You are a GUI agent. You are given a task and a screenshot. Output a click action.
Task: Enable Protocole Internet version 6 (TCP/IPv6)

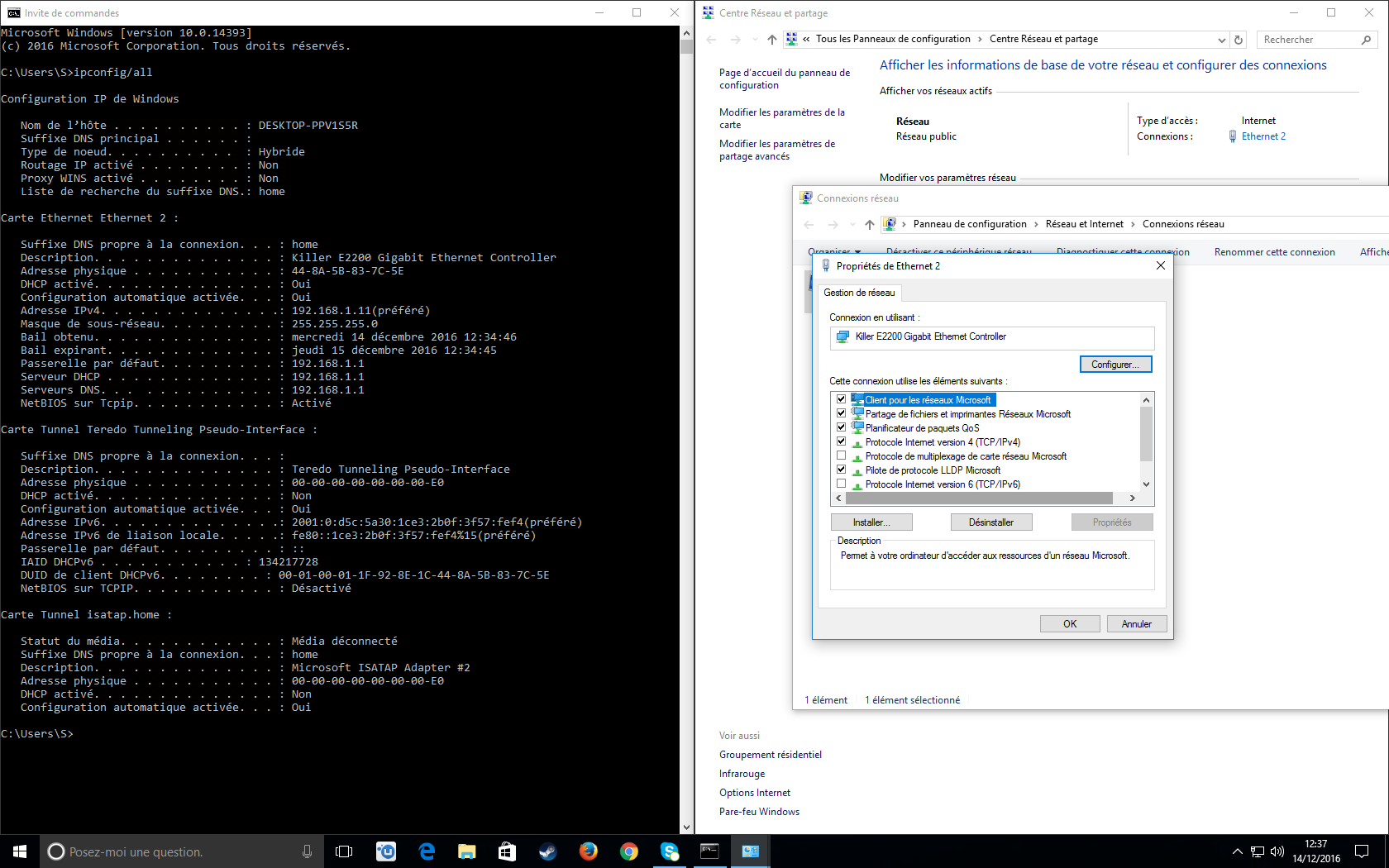point(841,484)
